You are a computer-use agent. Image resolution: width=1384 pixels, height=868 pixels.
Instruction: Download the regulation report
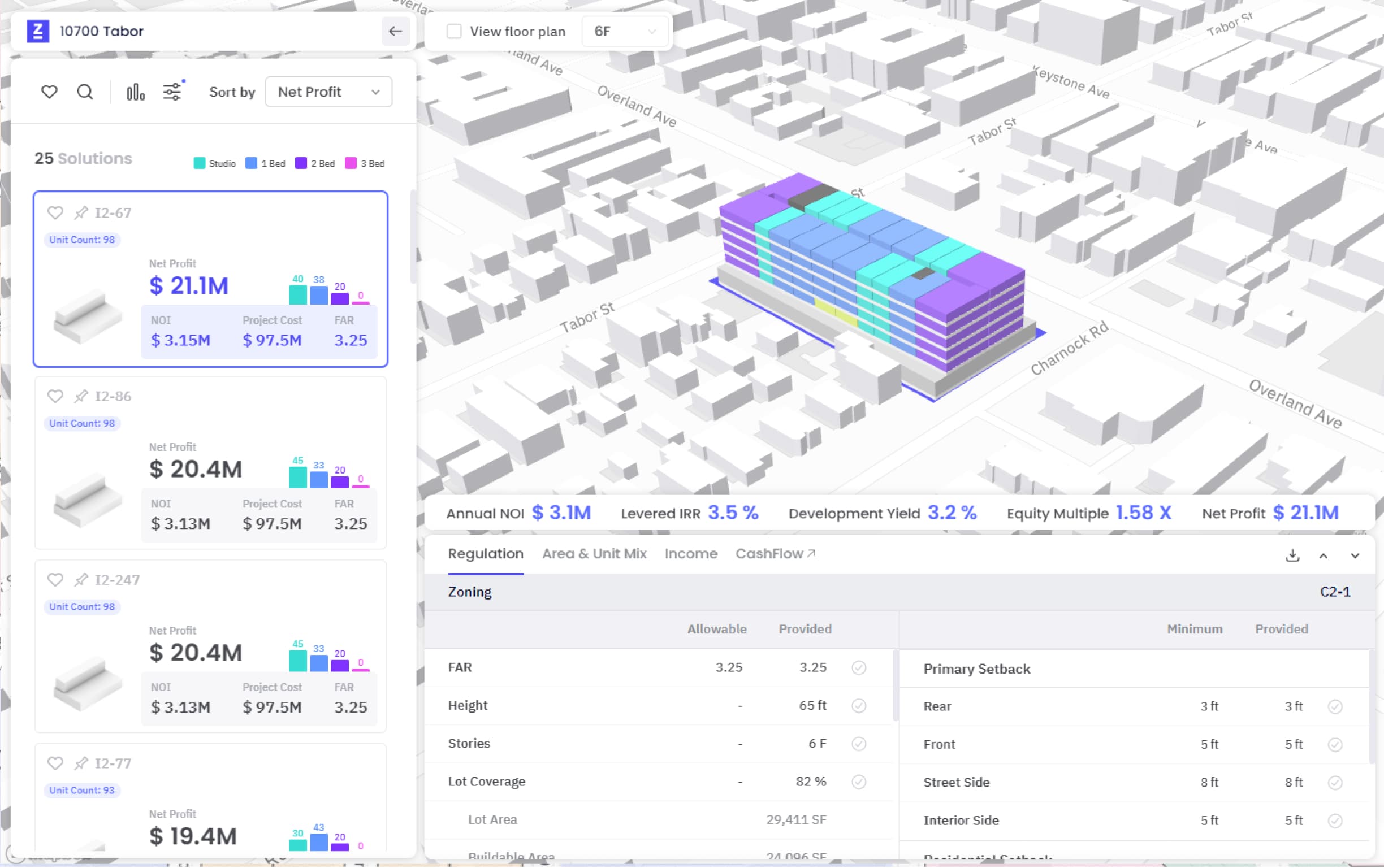[1292, 555]
